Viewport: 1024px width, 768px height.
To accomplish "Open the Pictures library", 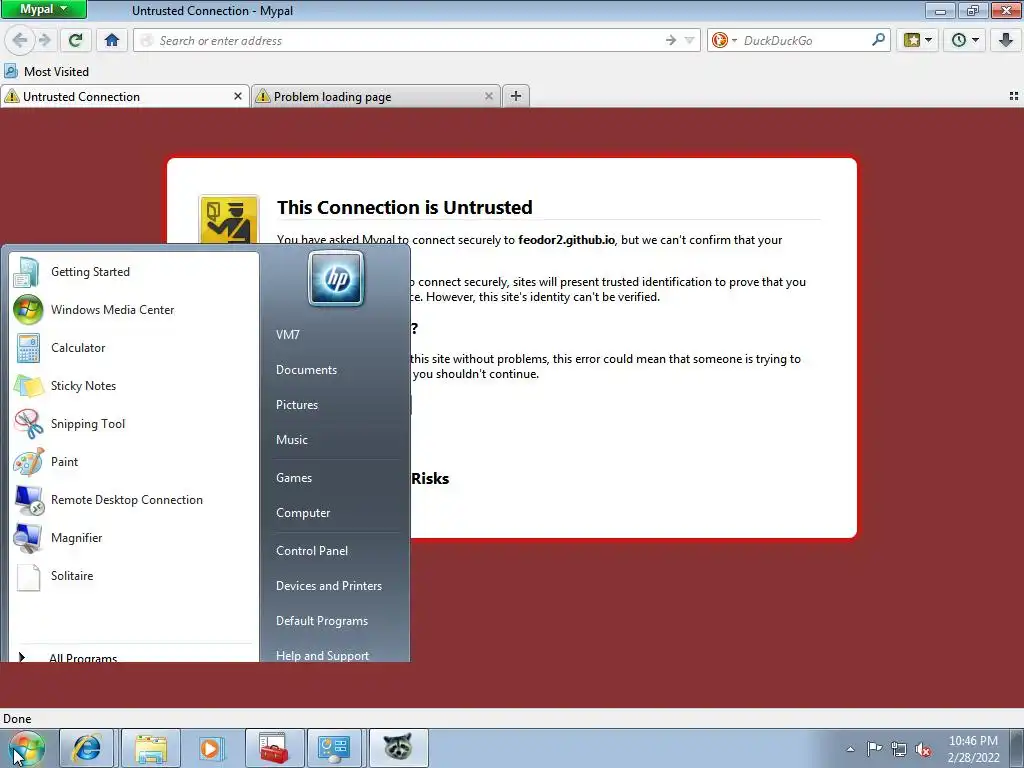I will tap(334, 405).
